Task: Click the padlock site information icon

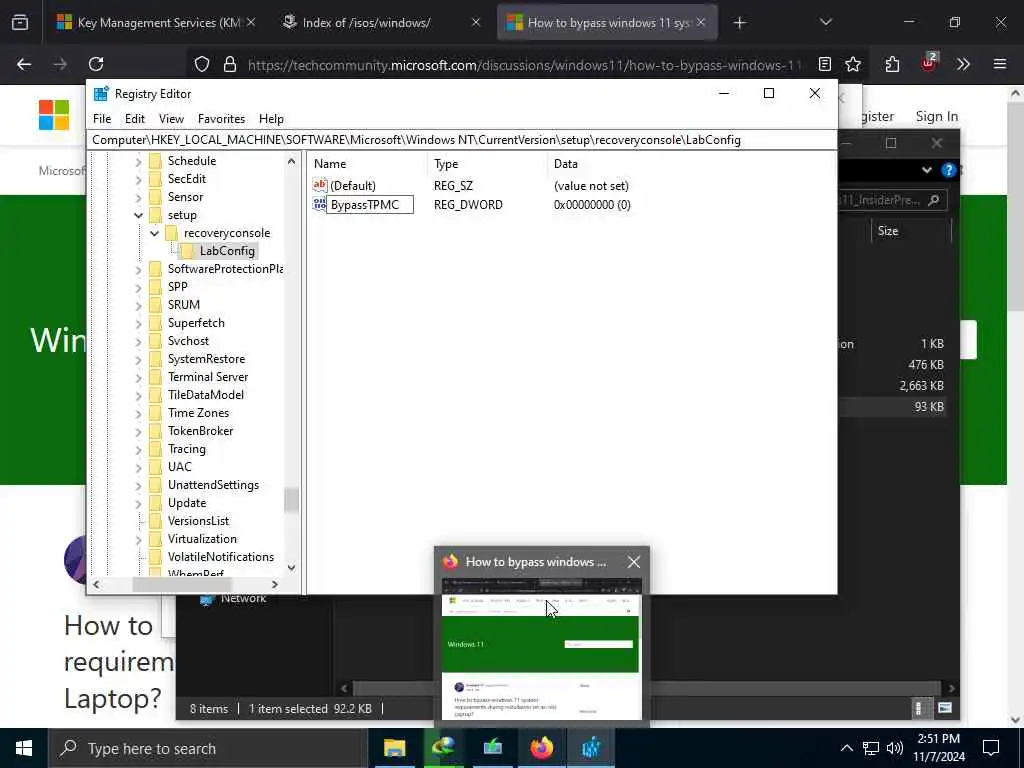Action: coord(230,64)
